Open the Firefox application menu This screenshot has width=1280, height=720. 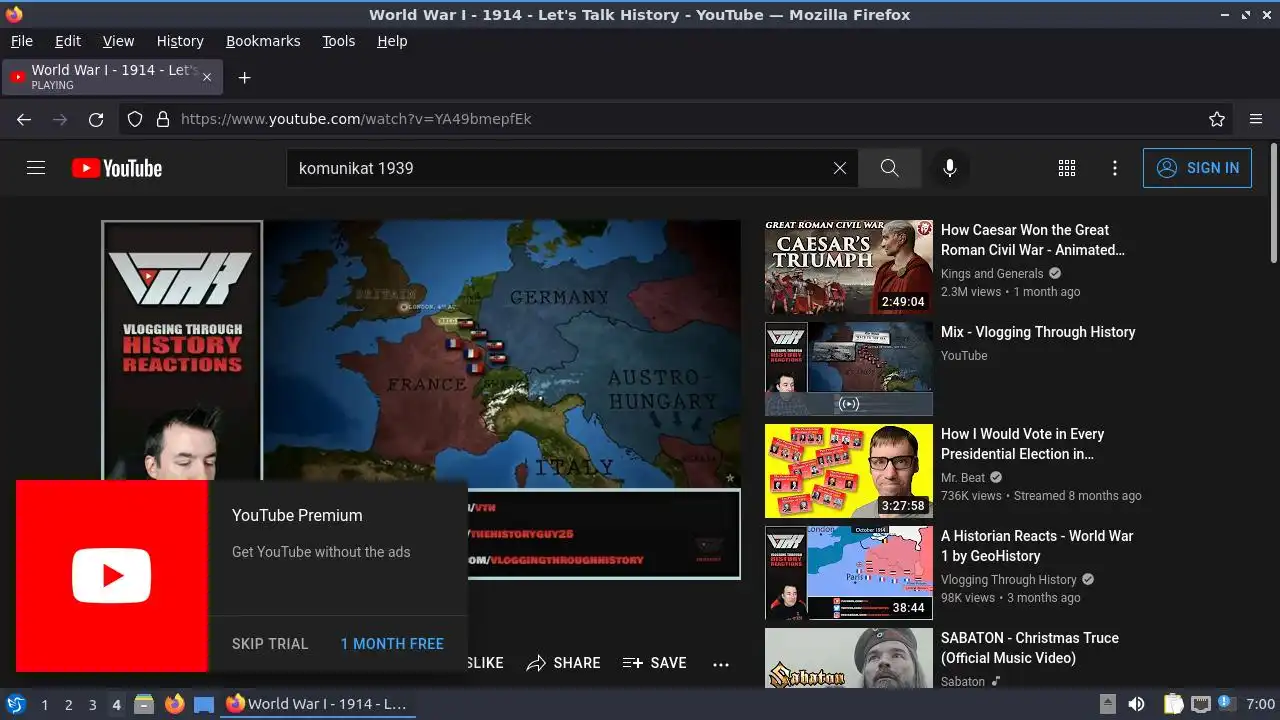[1256, 119]
